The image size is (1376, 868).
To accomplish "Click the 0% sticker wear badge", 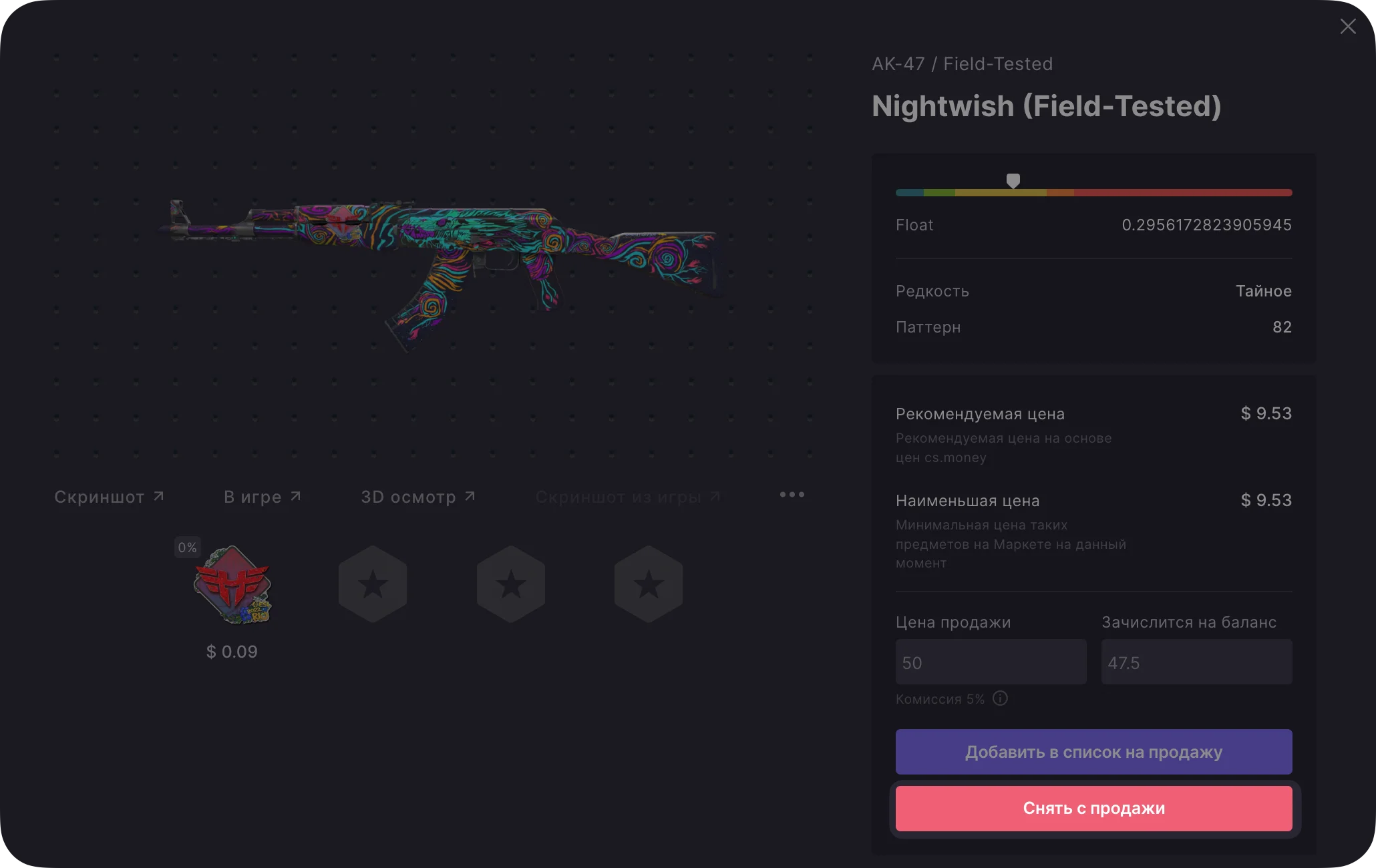I will click(x=187, y=548).
